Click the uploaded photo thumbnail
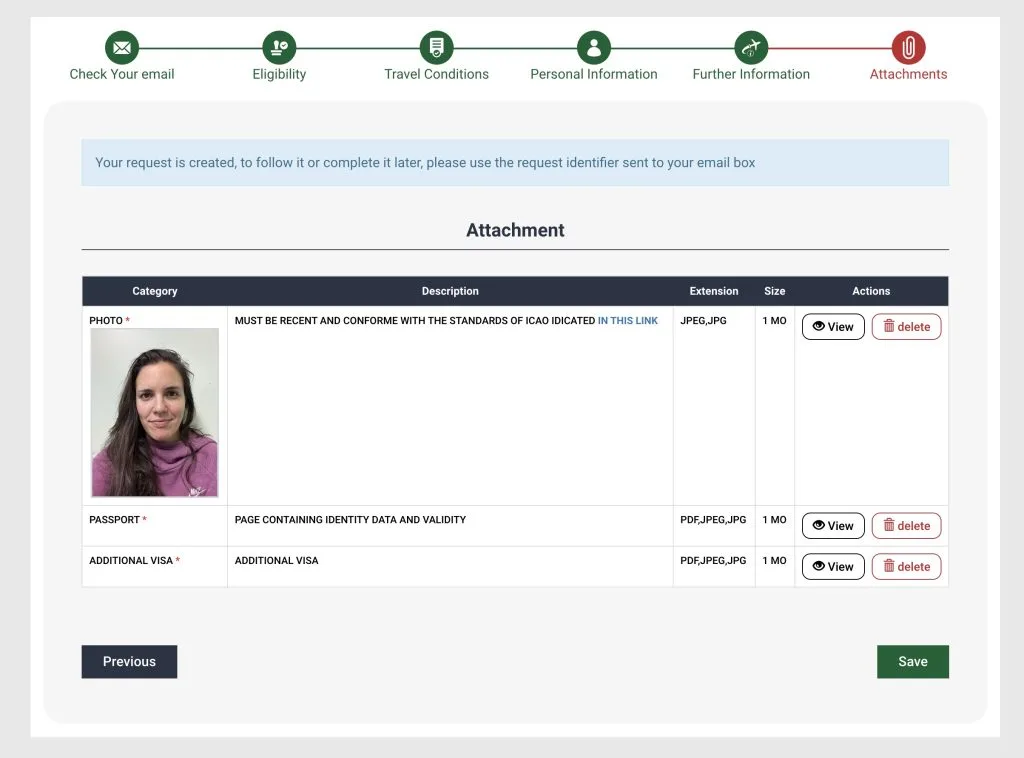Image resolution: width=1024 pixels, height=758 pixels. (x=155, y=413)
